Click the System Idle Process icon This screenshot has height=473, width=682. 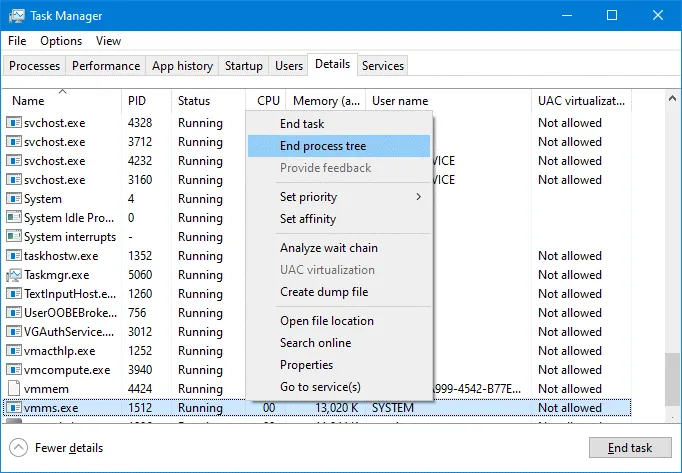(x=14, y=218)
